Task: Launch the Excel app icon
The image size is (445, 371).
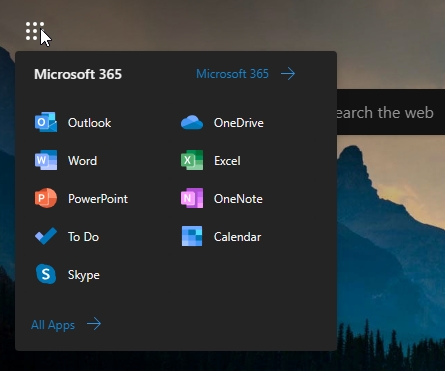Action: (192, 160)
